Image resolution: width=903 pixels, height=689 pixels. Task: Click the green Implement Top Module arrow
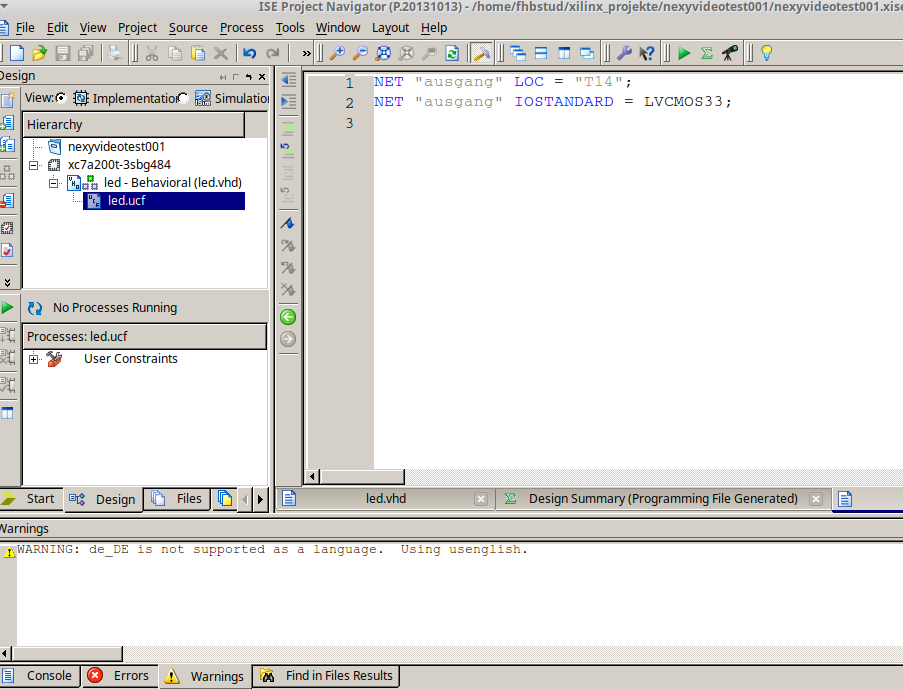[x=684, y=53]
